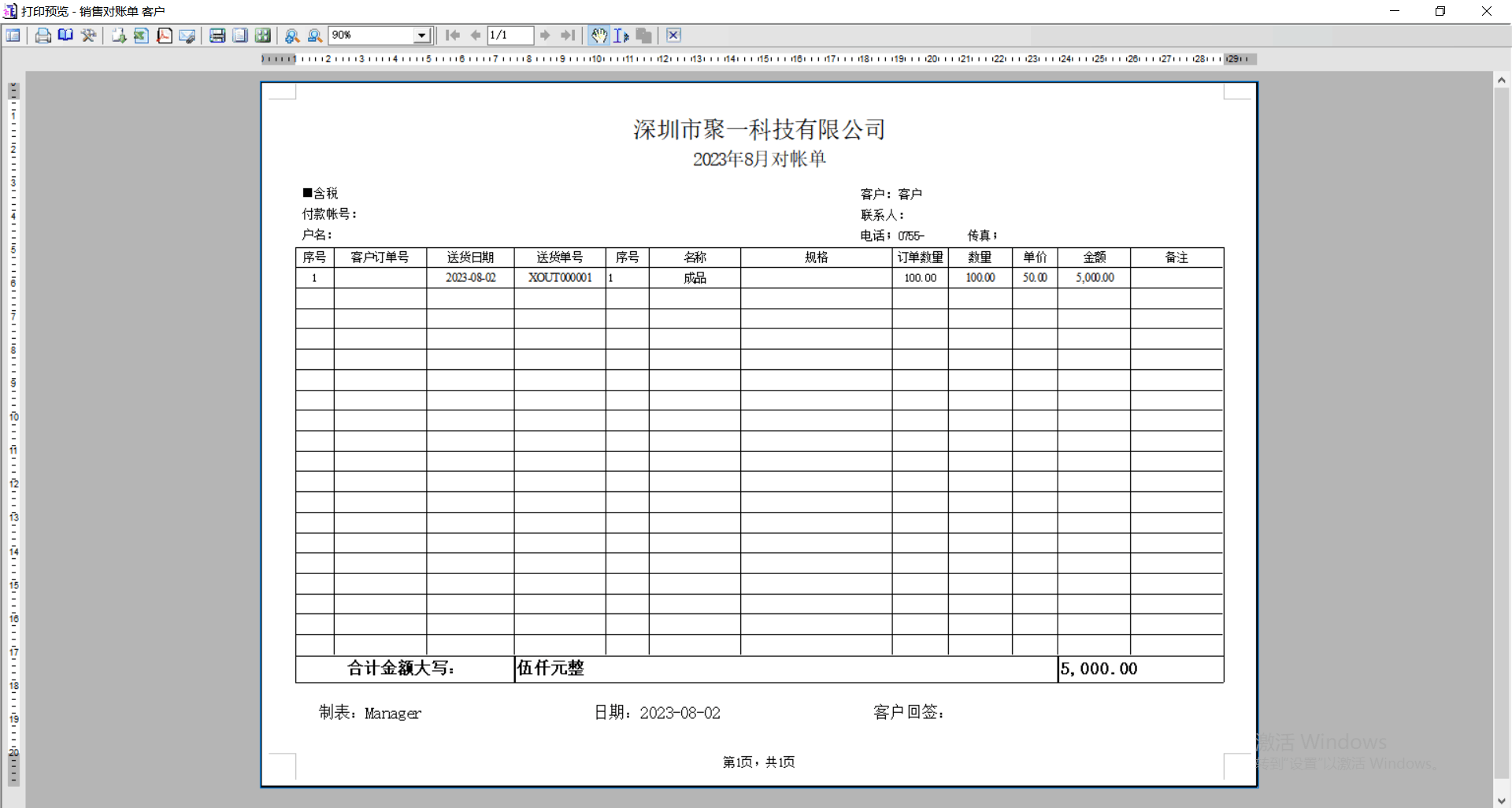Click the page width view icon
Viewport: 1512px width, 808px height.
(x=217, y=35)
